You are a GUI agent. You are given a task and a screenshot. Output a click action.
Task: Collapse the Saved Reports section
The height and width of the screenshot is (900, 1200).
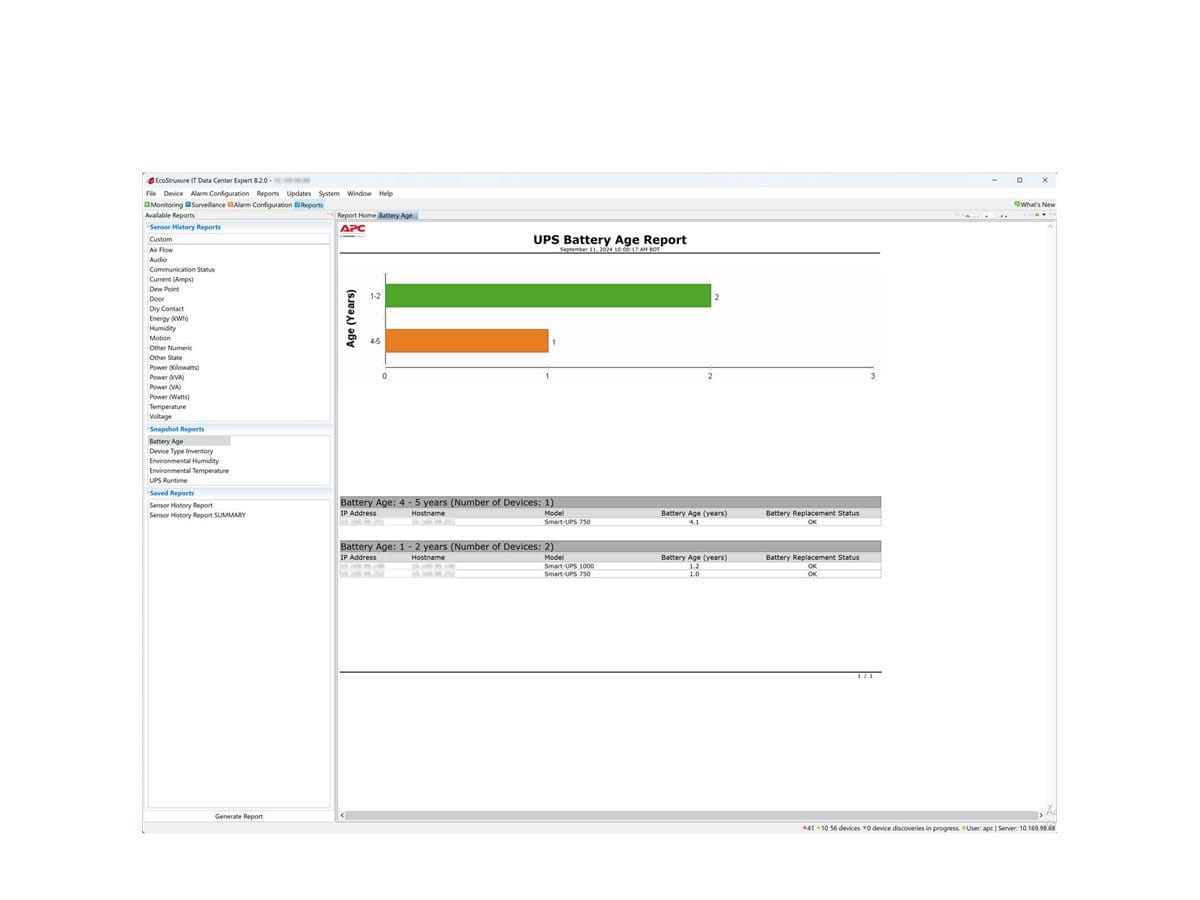pyautogui.click(x=148, y=493)
